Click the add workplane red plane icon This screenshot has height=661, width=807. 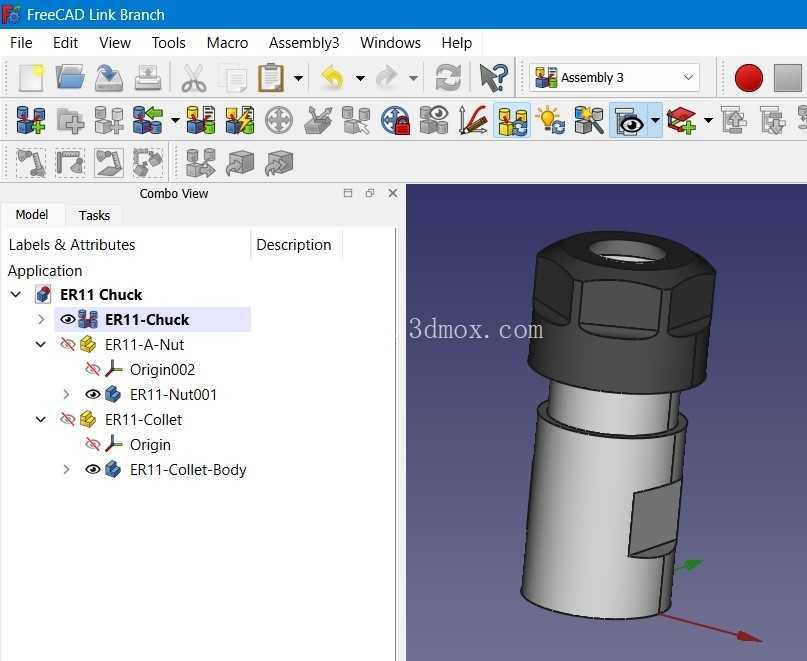681,120
